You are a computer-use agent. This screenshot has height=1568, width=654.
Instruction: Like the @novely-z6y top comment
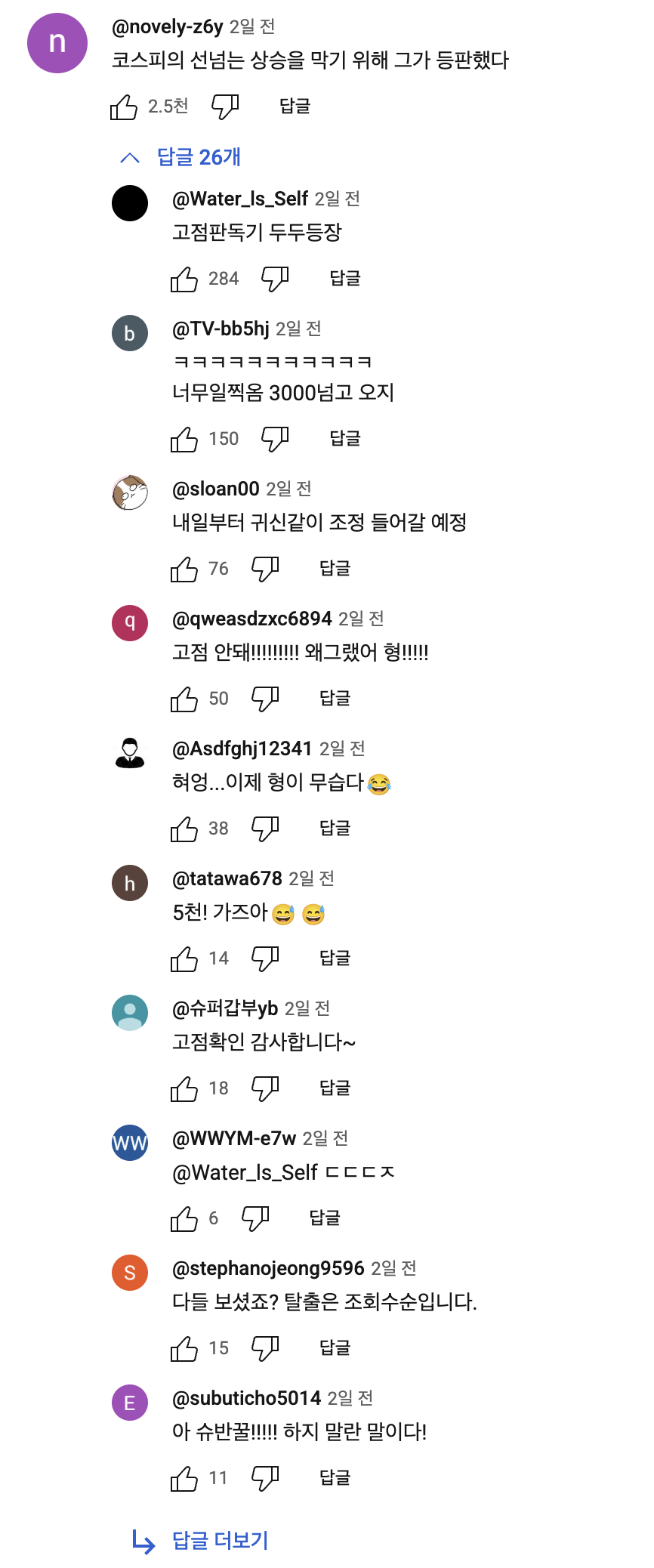(124, 107)
